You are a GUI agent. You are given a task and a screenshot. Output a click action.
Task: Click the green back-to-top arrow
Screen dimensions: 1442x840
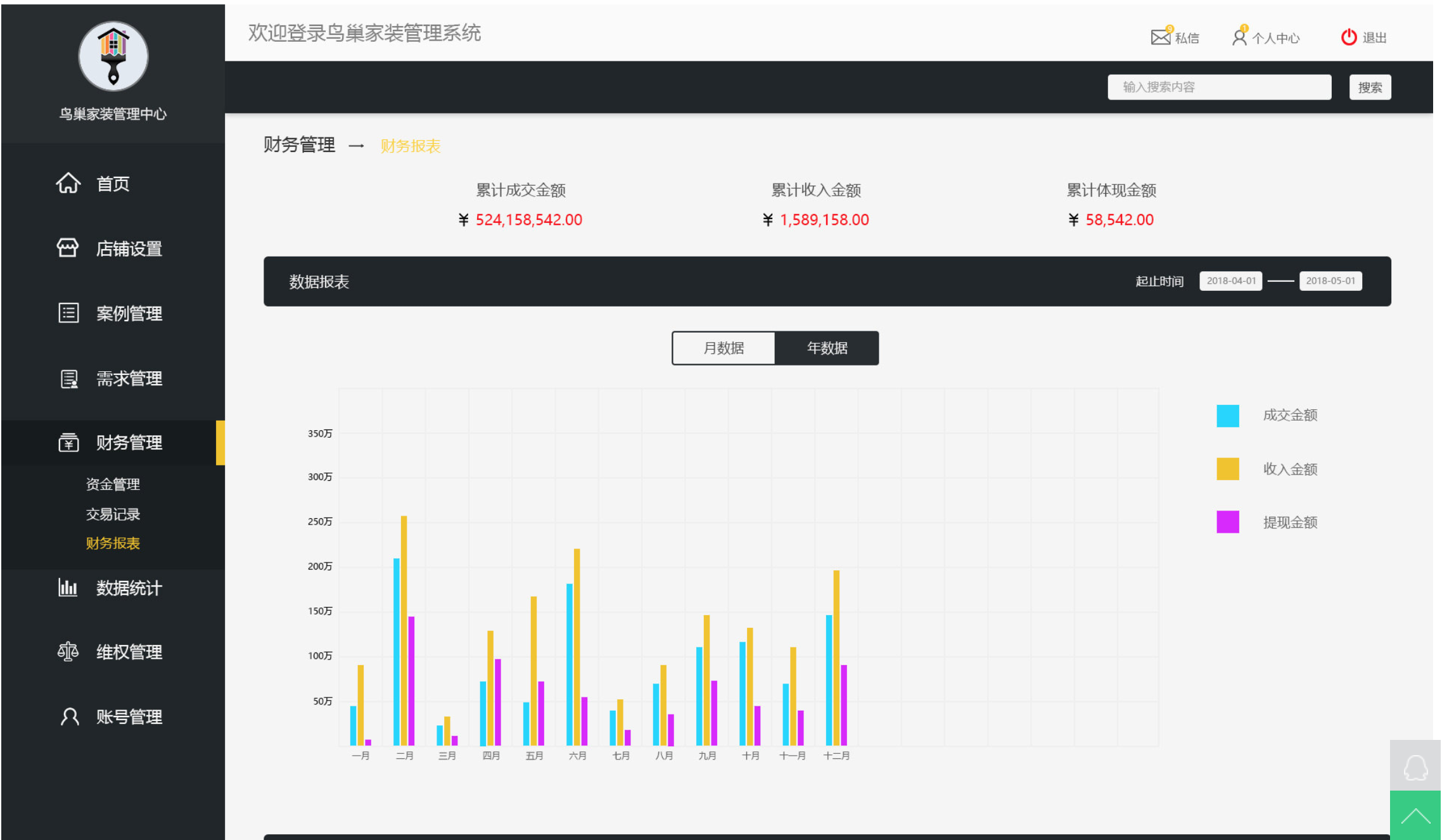pos(1415,815)
